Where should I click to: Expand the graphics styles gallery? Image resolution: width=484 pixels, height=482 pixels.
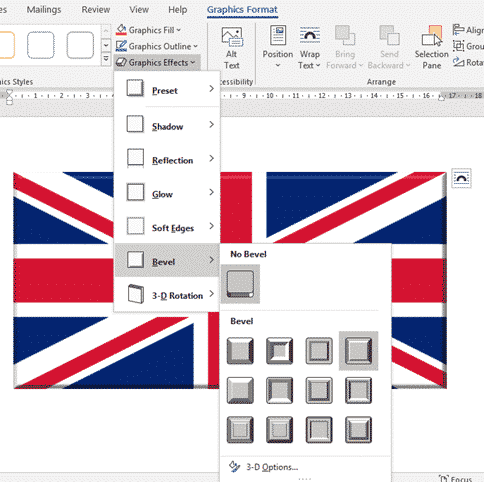(x=106, y=59)
